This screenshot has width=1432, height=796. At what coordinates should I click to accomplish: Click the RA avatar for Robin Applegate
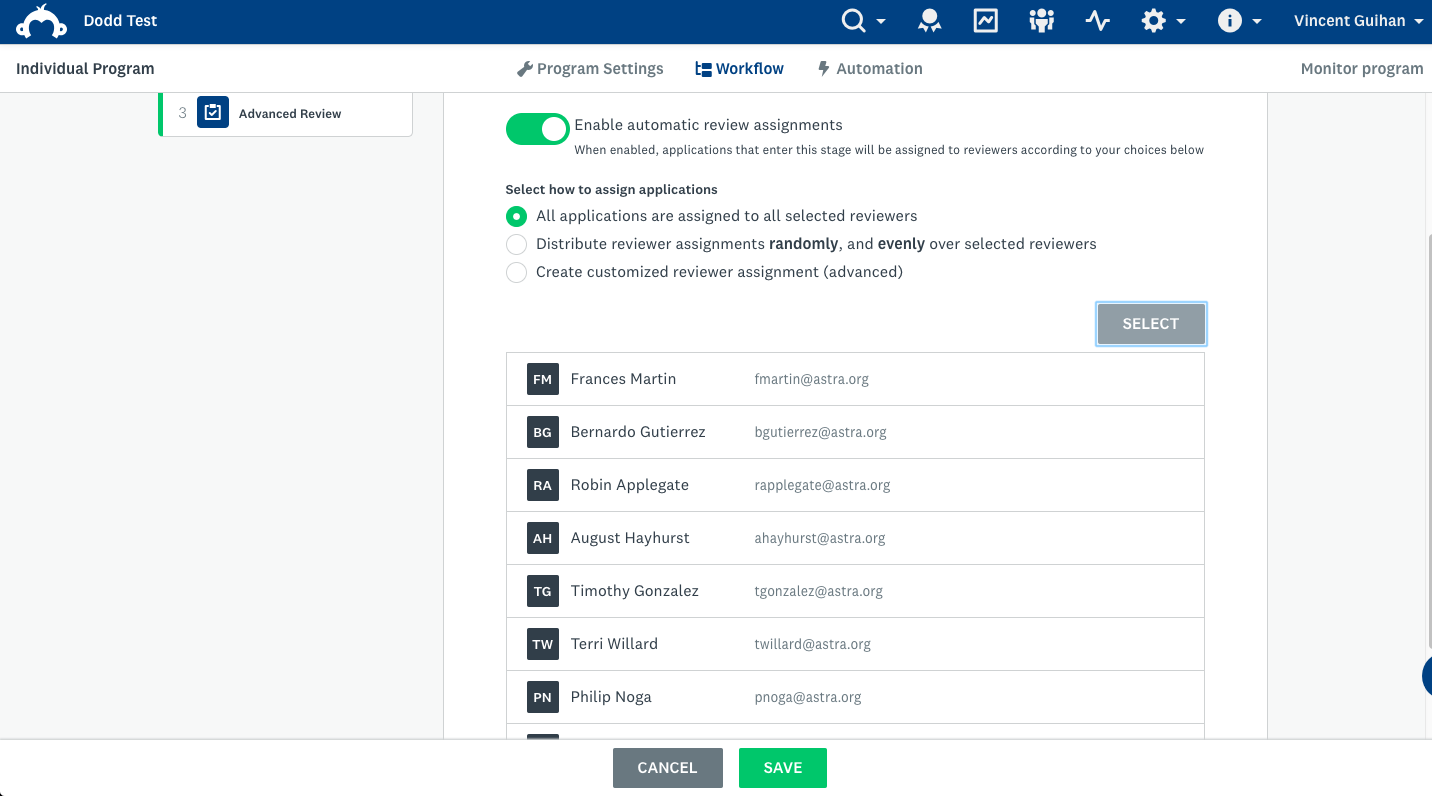[542, 485]
